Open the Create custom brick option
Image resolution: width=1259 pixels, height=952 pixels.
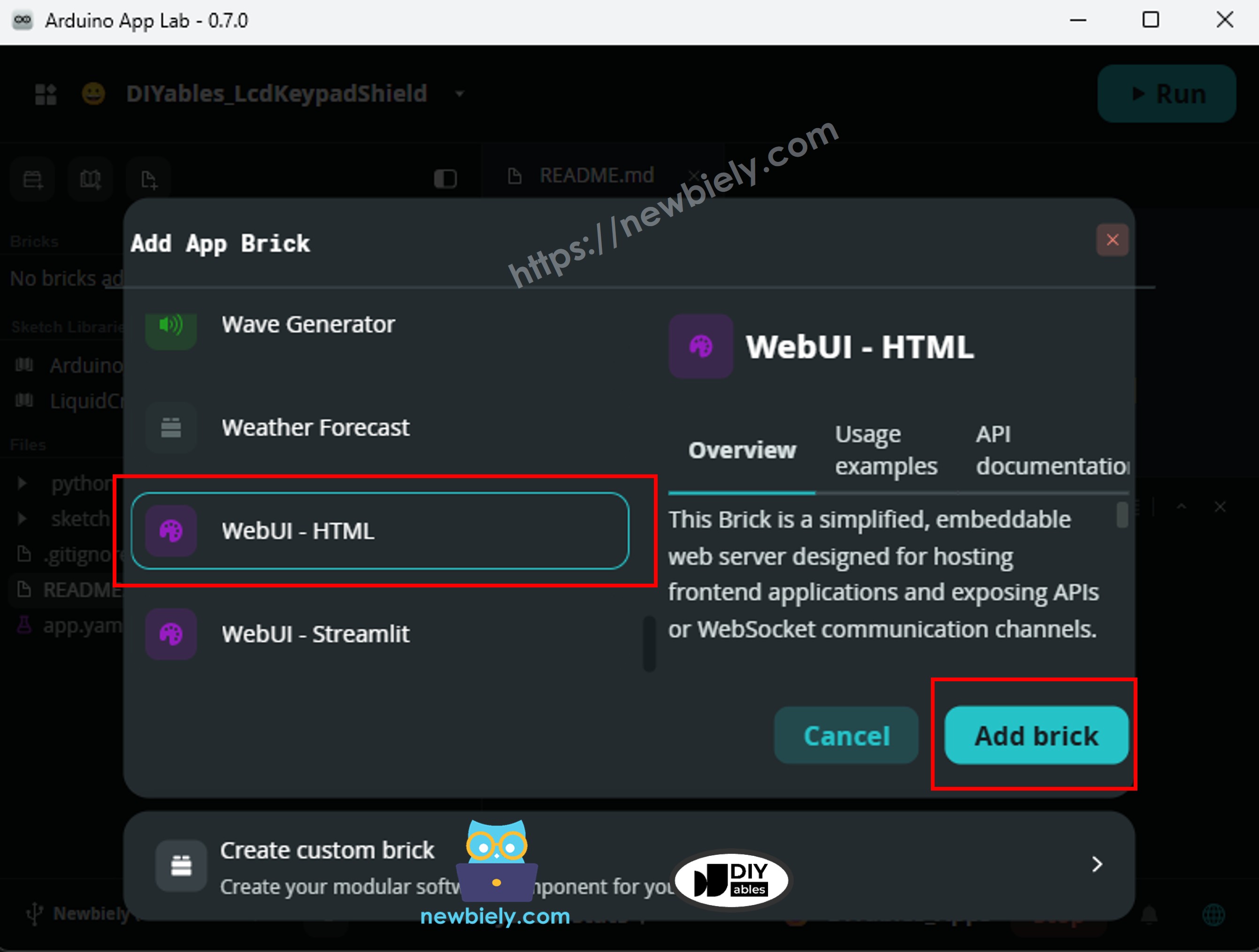[629, 866]
